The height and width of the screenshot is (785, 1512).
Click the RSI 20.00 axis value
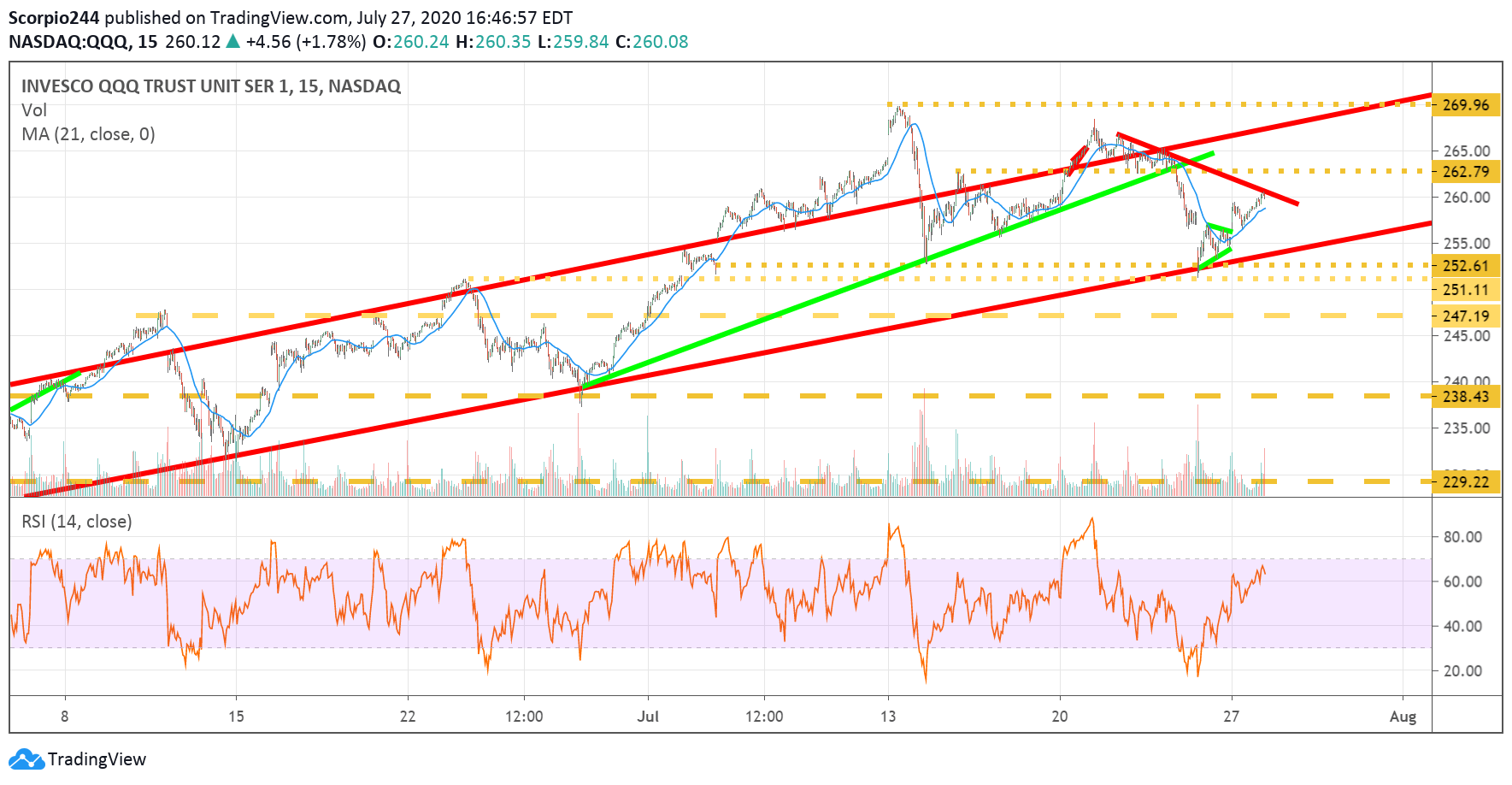[1462, 671]
